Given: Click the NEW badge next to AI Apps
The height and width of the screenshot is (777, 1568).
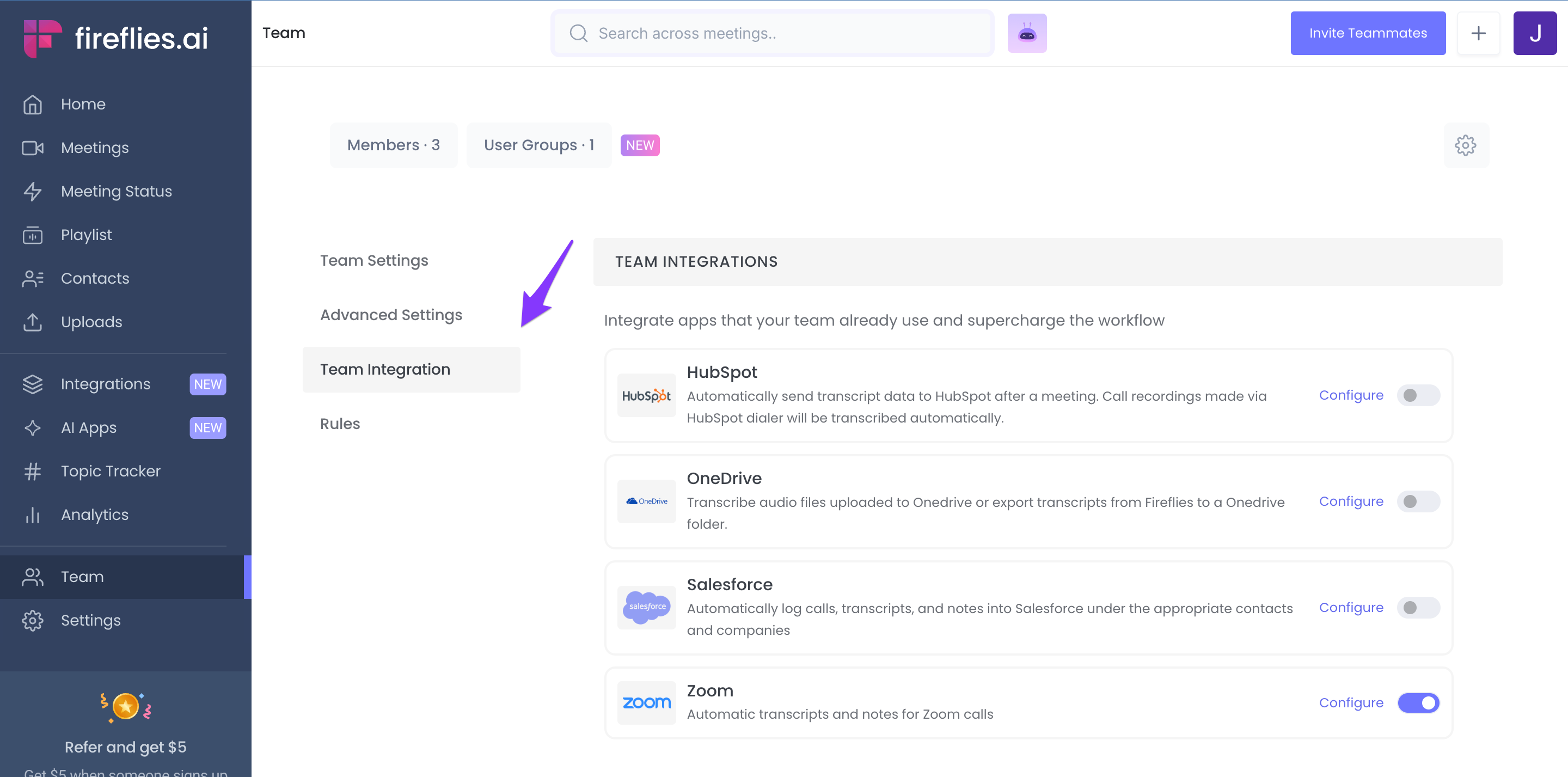Looking at the screenshot, I should point(207,427).
